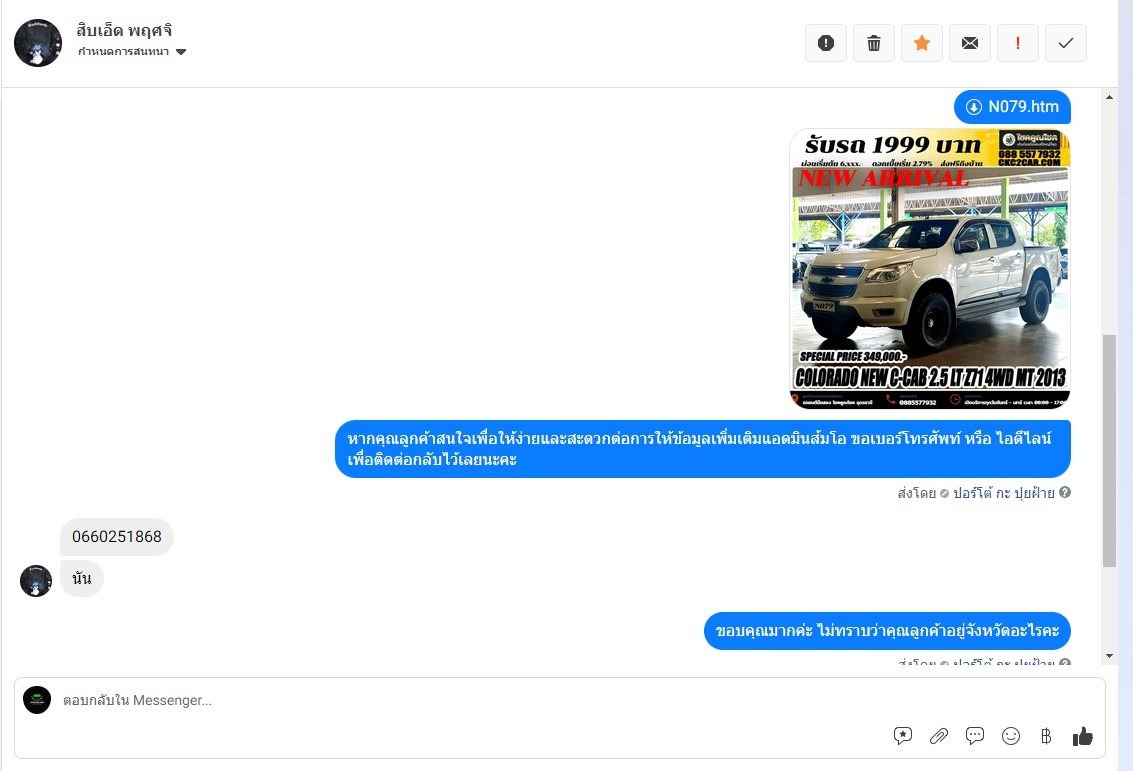Attach a file with paperclip icon
This screenshot has width=1133, height=771.
tap(939, 736)
